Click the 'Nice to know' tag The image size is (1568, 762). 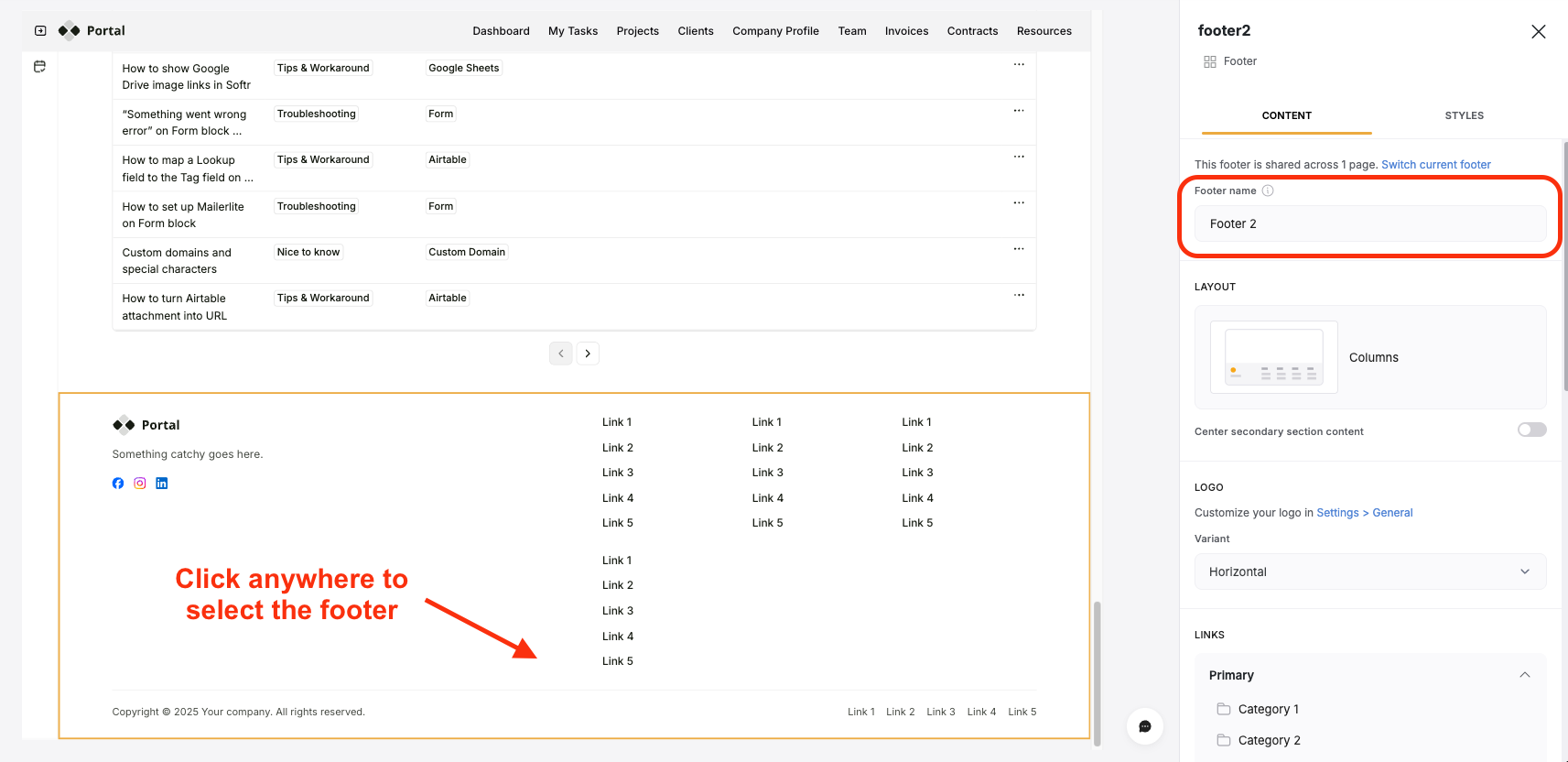308,252
